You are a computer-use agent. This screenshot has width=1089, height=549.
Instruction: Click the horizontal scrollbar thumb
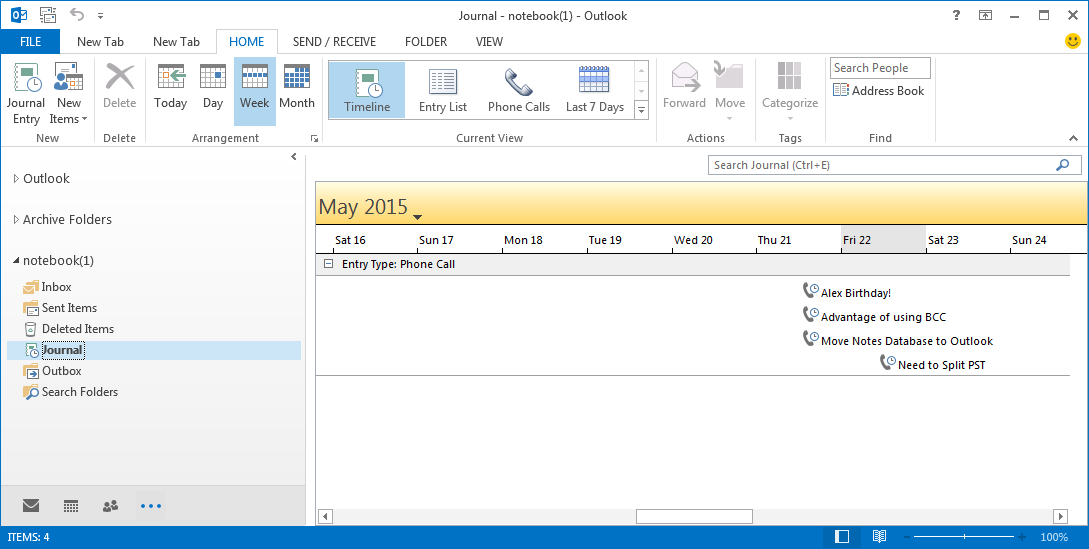coord(695,516)
